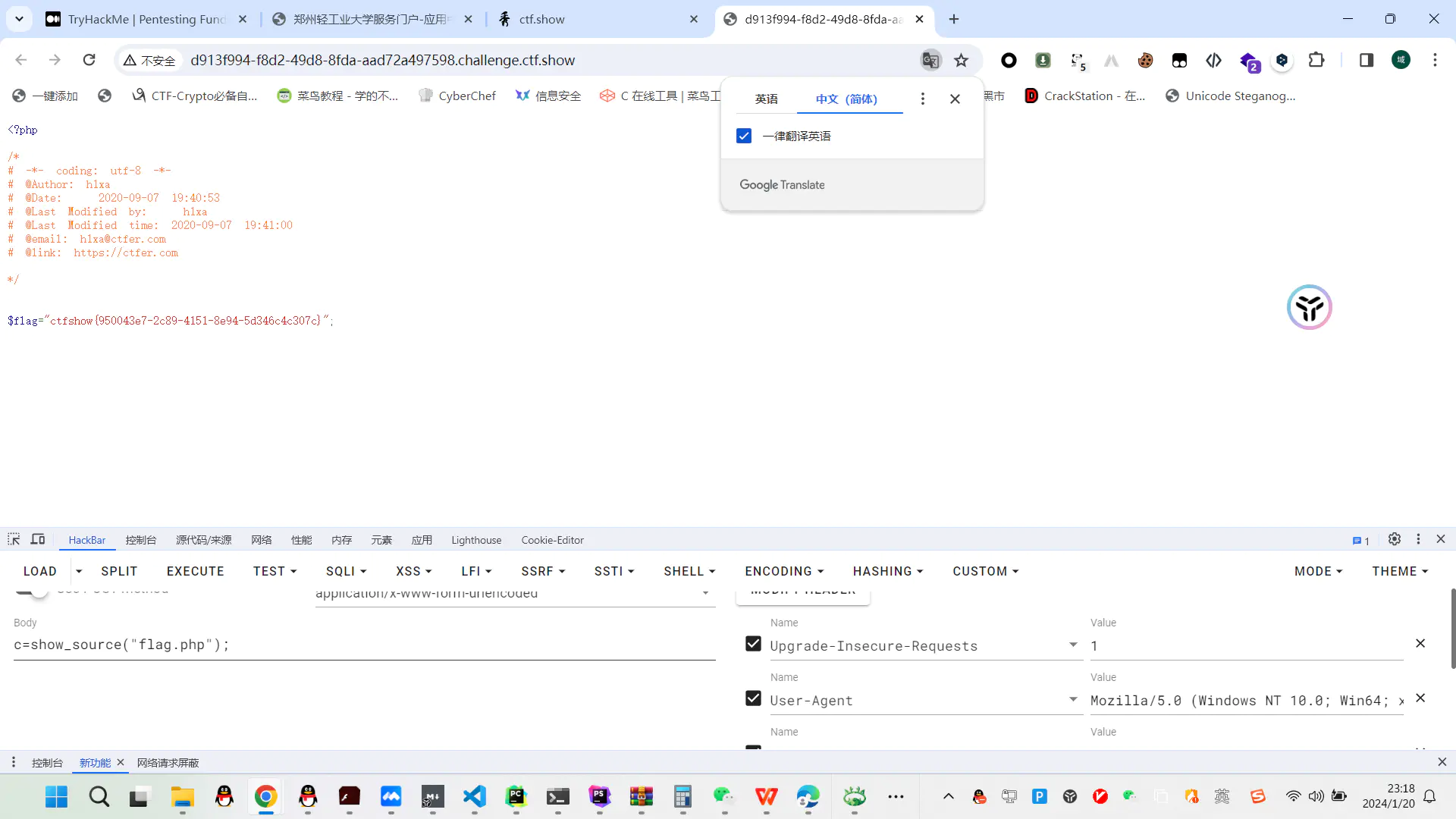The image size is (1456, 819).
Task: Open the terminal app from taskbar
Action: pos(557,796)
